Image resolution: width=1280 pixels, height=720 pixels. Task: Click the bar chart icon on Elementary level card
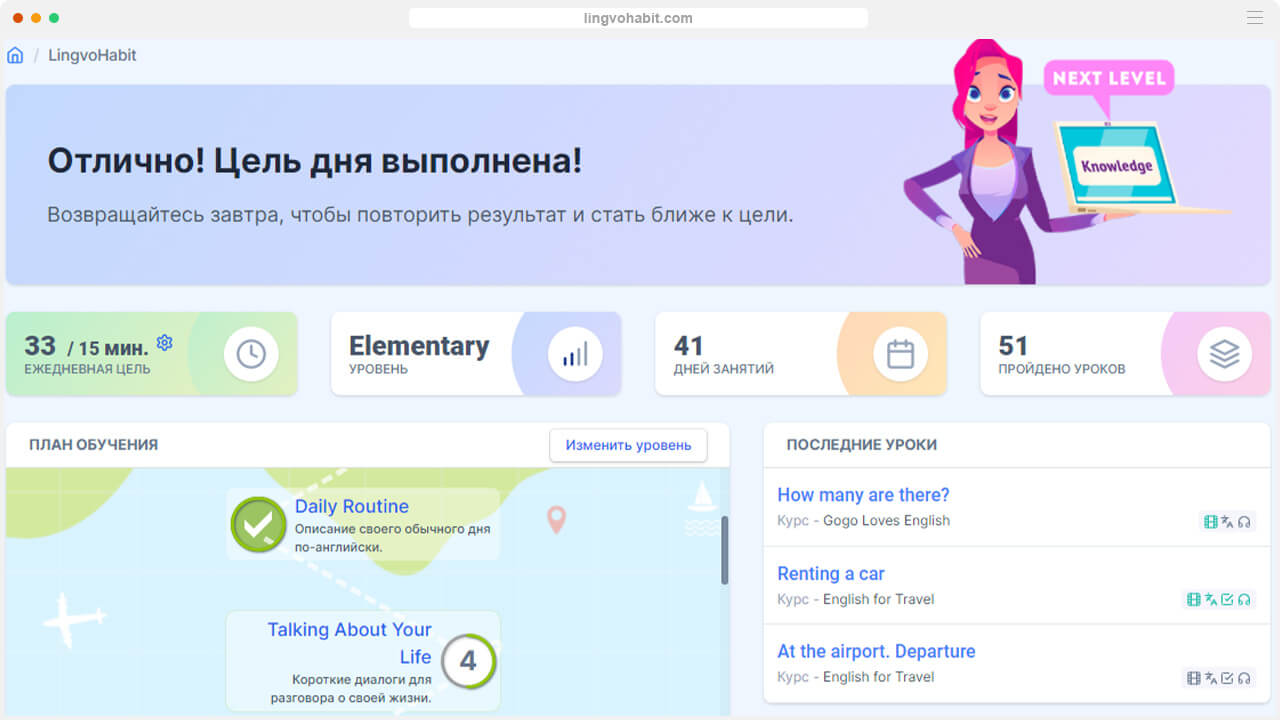pos(575,353)
